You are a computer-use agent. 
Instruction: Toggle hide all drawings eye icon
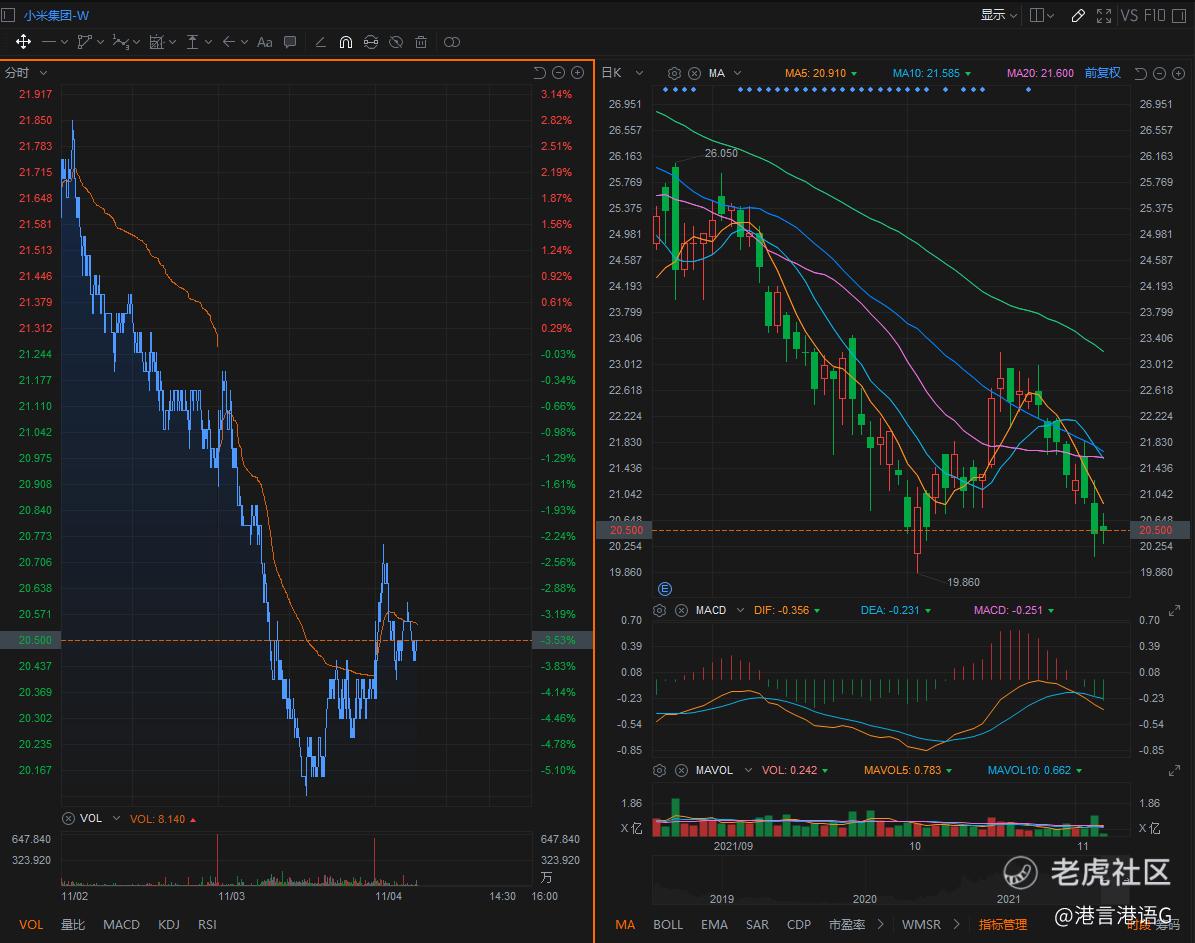pos(396,42)
